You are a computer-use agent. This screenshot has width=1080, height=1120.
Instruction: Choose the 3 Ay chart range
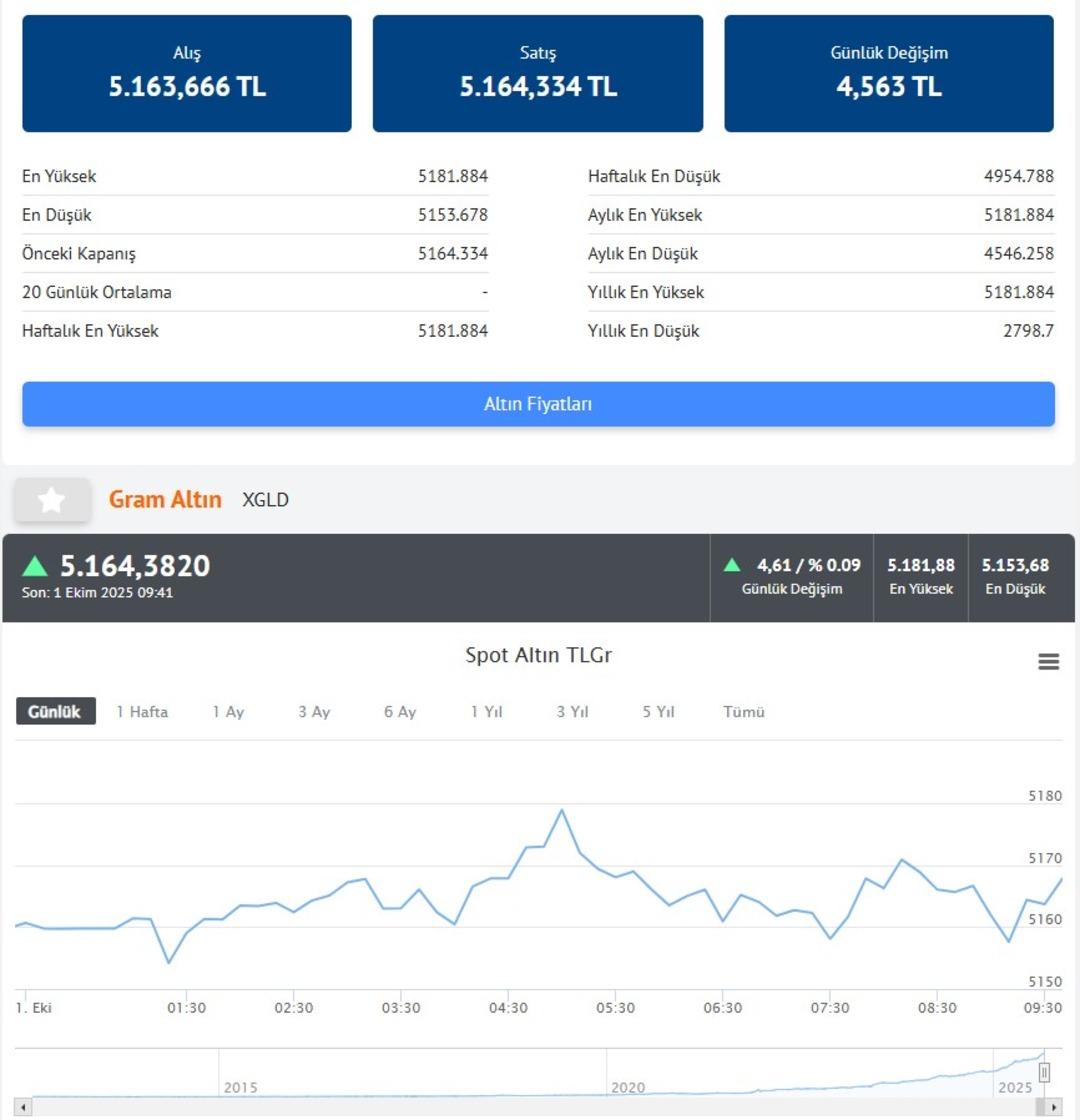314,712
